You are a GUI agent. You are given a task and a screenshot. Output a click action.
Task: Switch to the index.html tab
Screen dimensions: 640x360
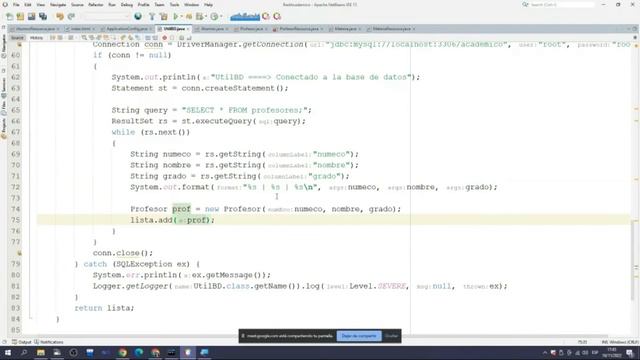[x=81, y=29]
